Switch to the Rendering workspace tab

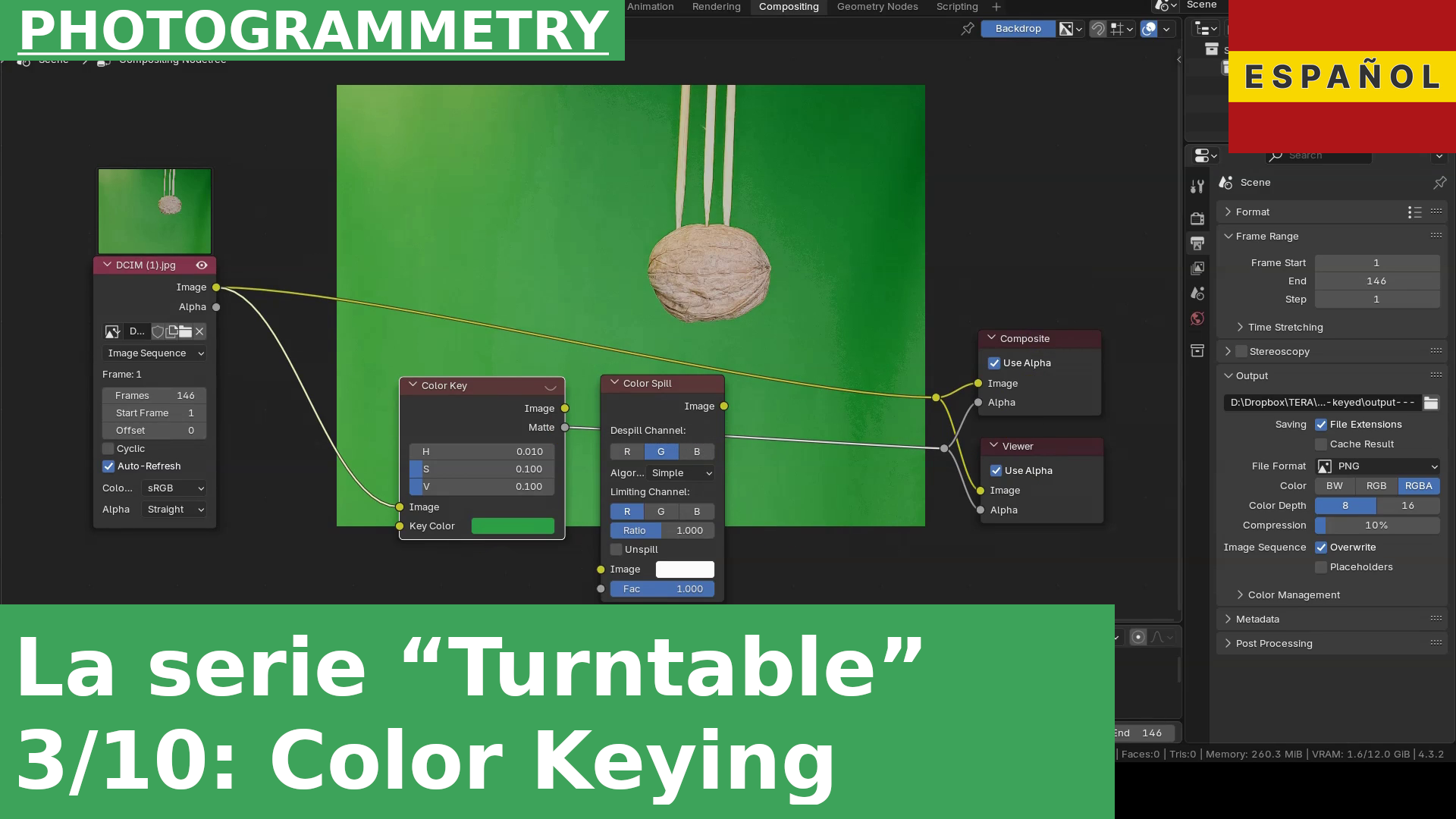coord(716,7)
